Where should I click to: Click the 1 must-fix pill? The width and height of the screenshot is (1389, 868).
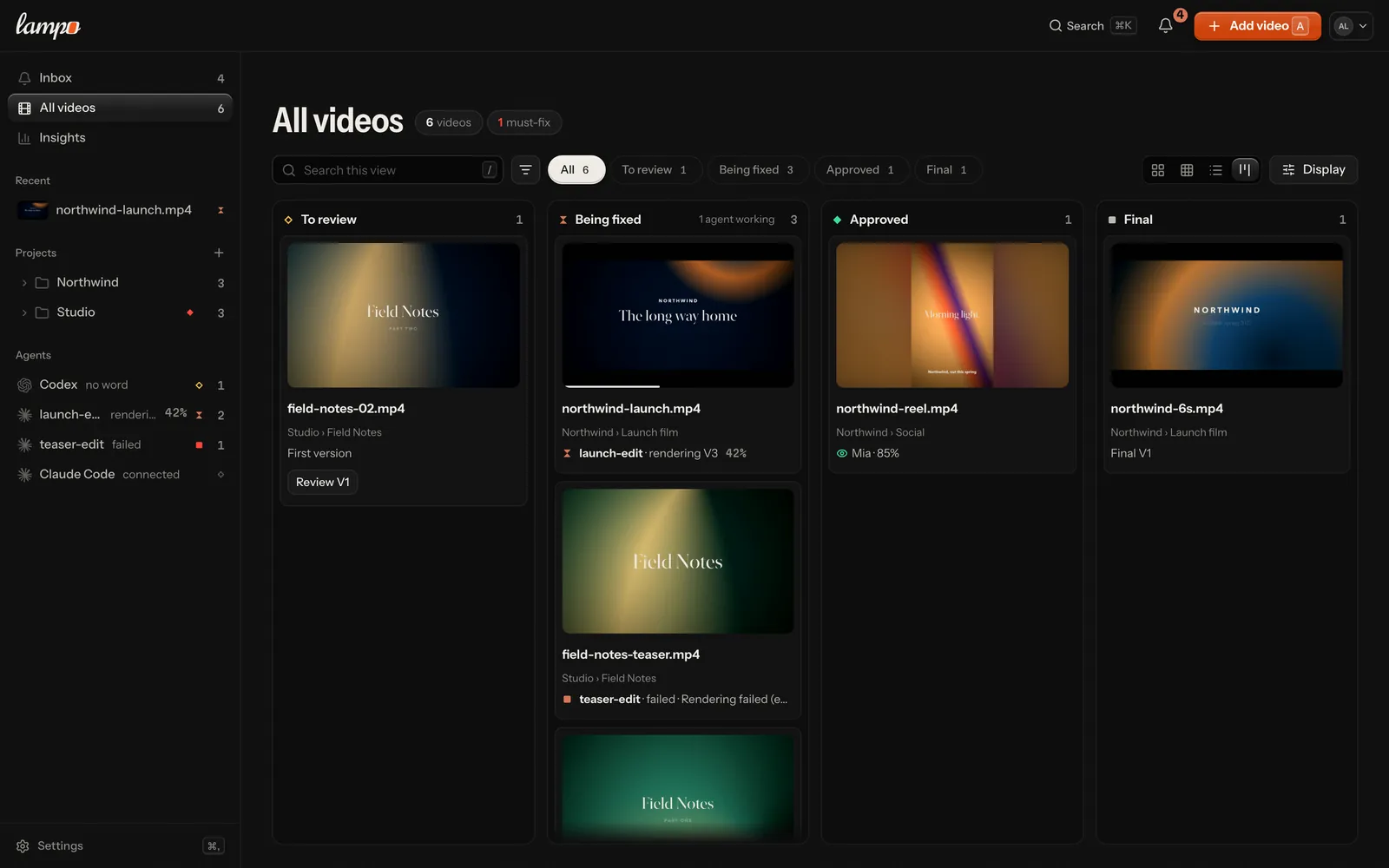pos(523,122)
